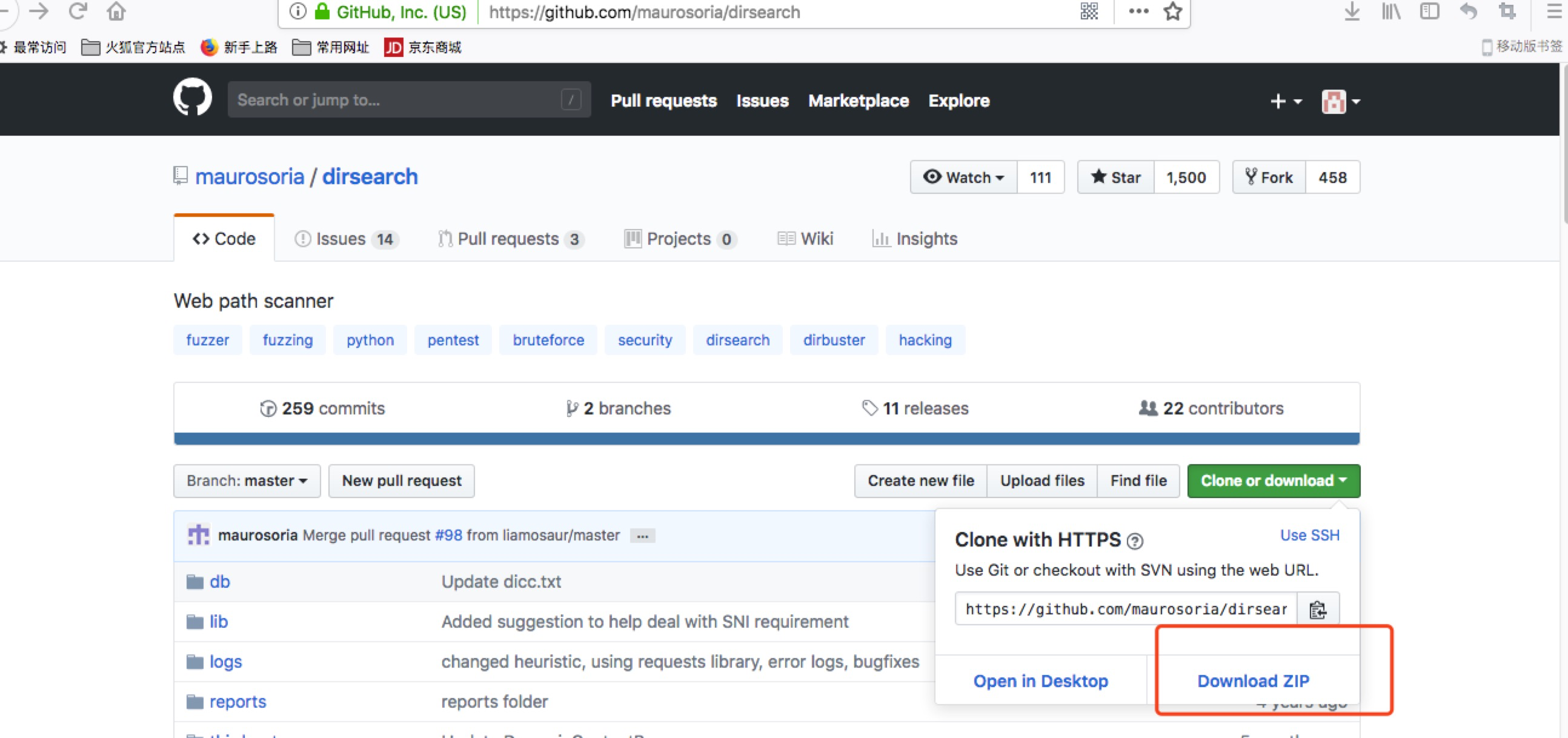Switch to the Pull requests tab

click(509, 238)
